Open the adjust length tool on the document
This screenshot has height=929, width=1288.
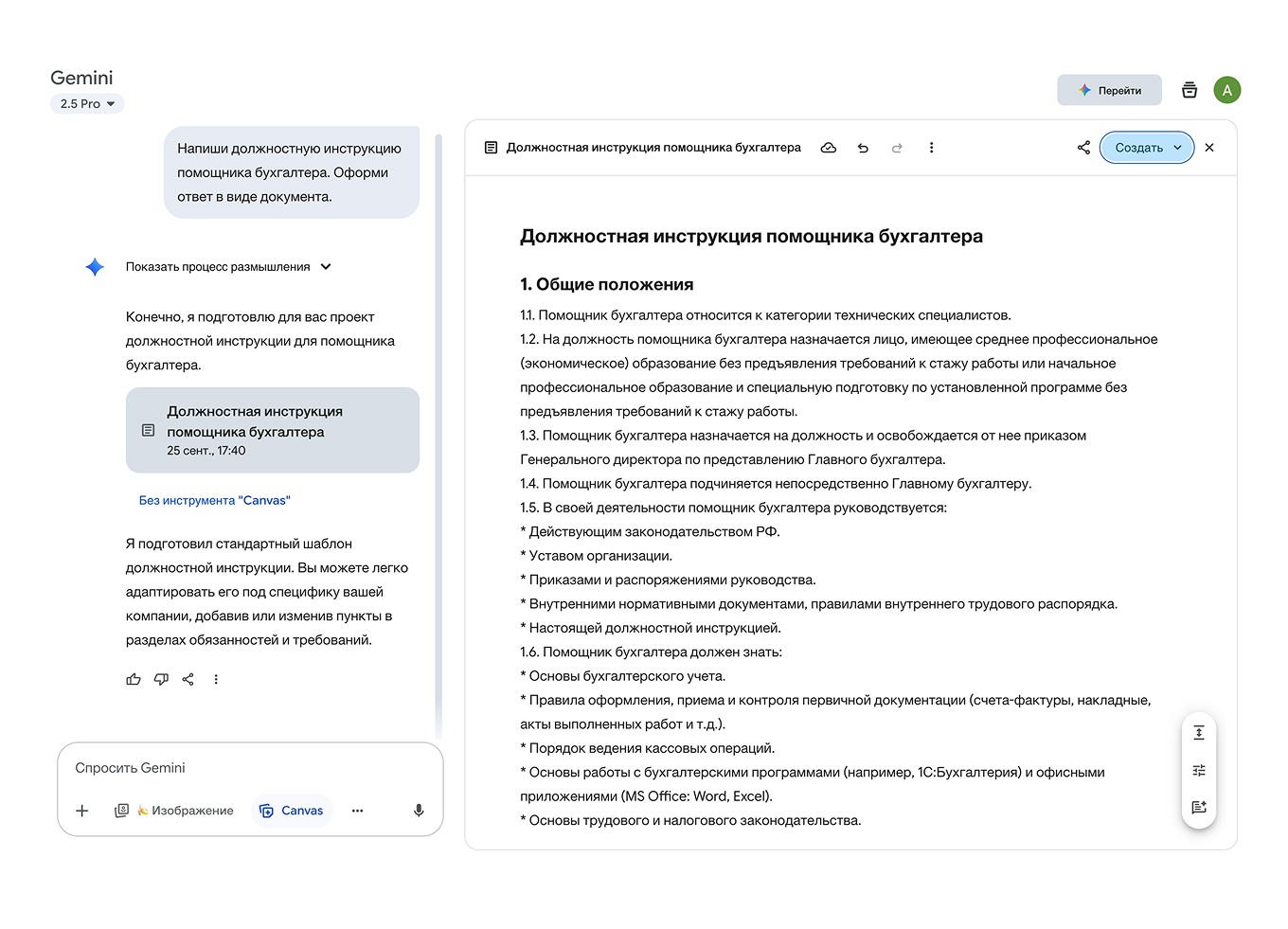1199,732
